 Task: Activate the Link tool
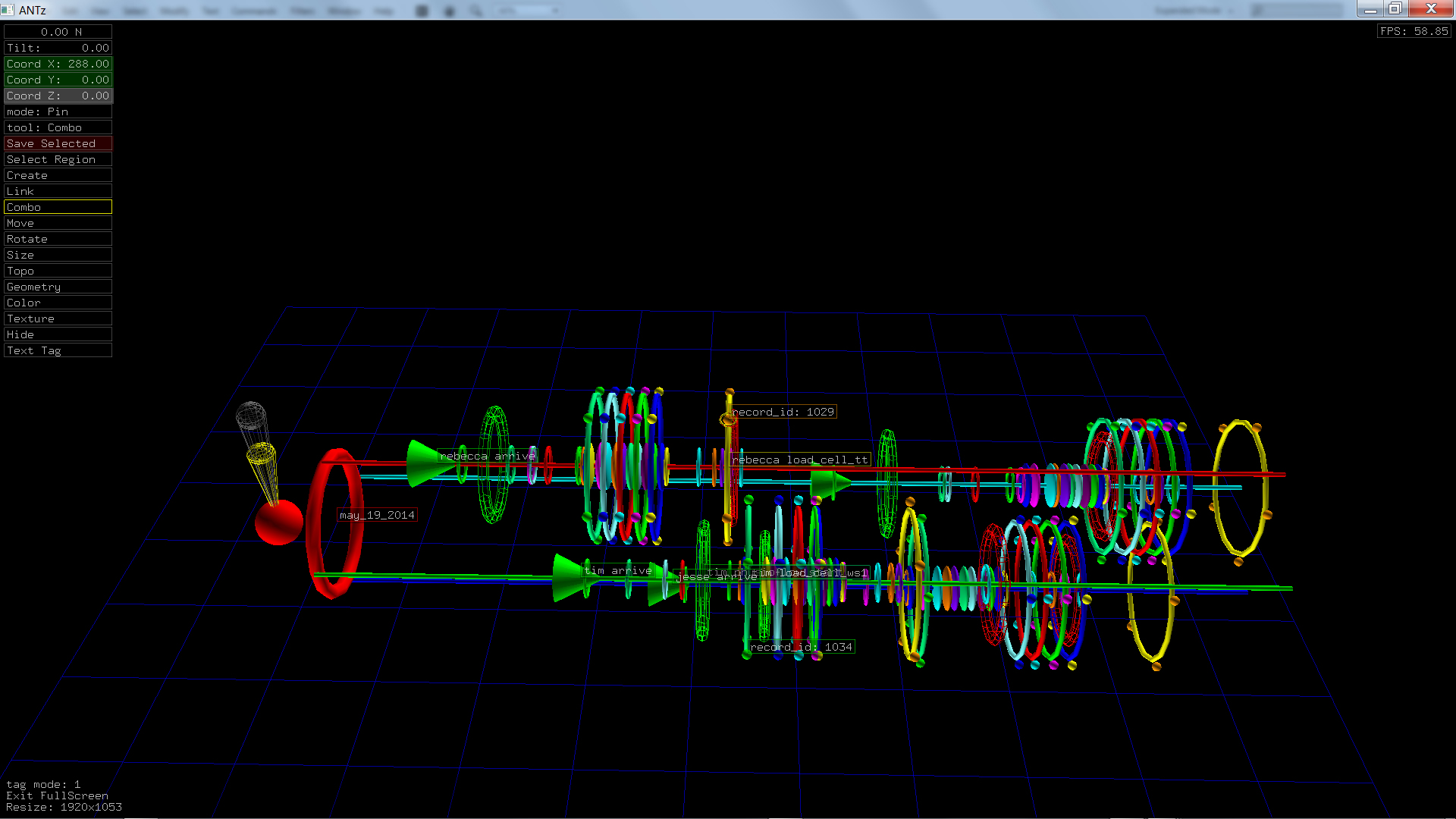[58, 191]
